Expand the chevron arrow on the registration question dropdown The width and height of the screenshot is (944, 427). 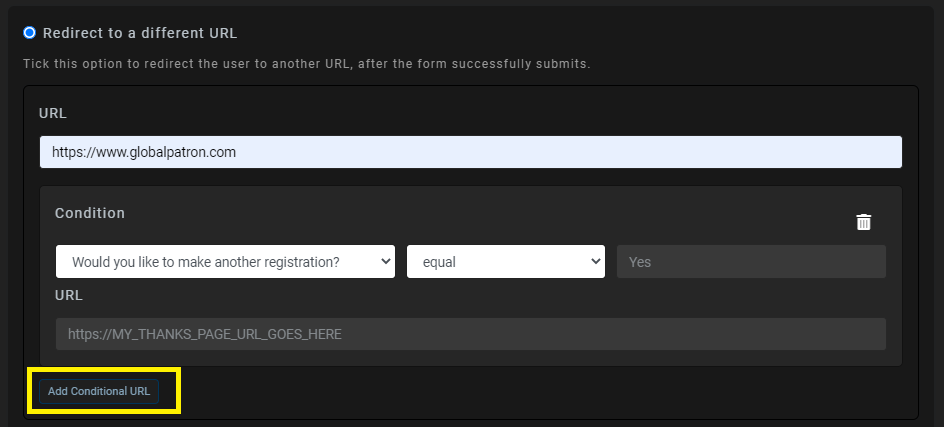click(385, 261)
